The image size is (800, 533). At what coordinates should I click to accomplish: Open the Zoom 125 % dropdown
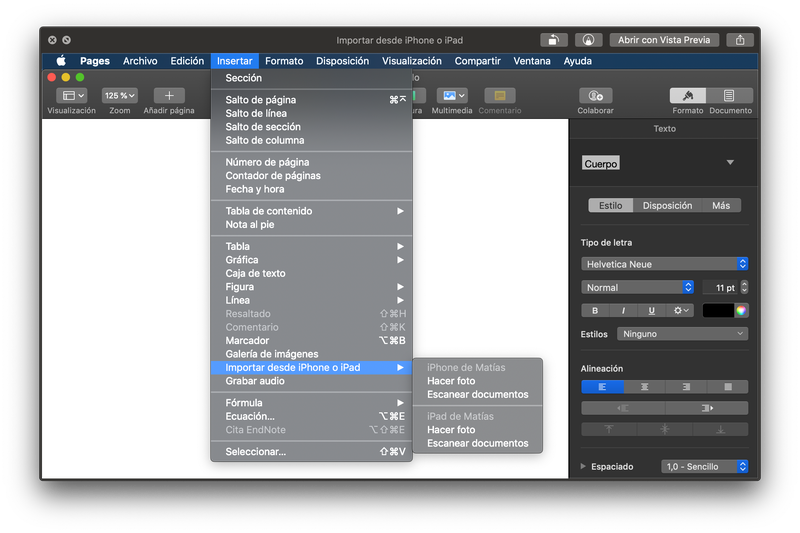click(120, 95)
